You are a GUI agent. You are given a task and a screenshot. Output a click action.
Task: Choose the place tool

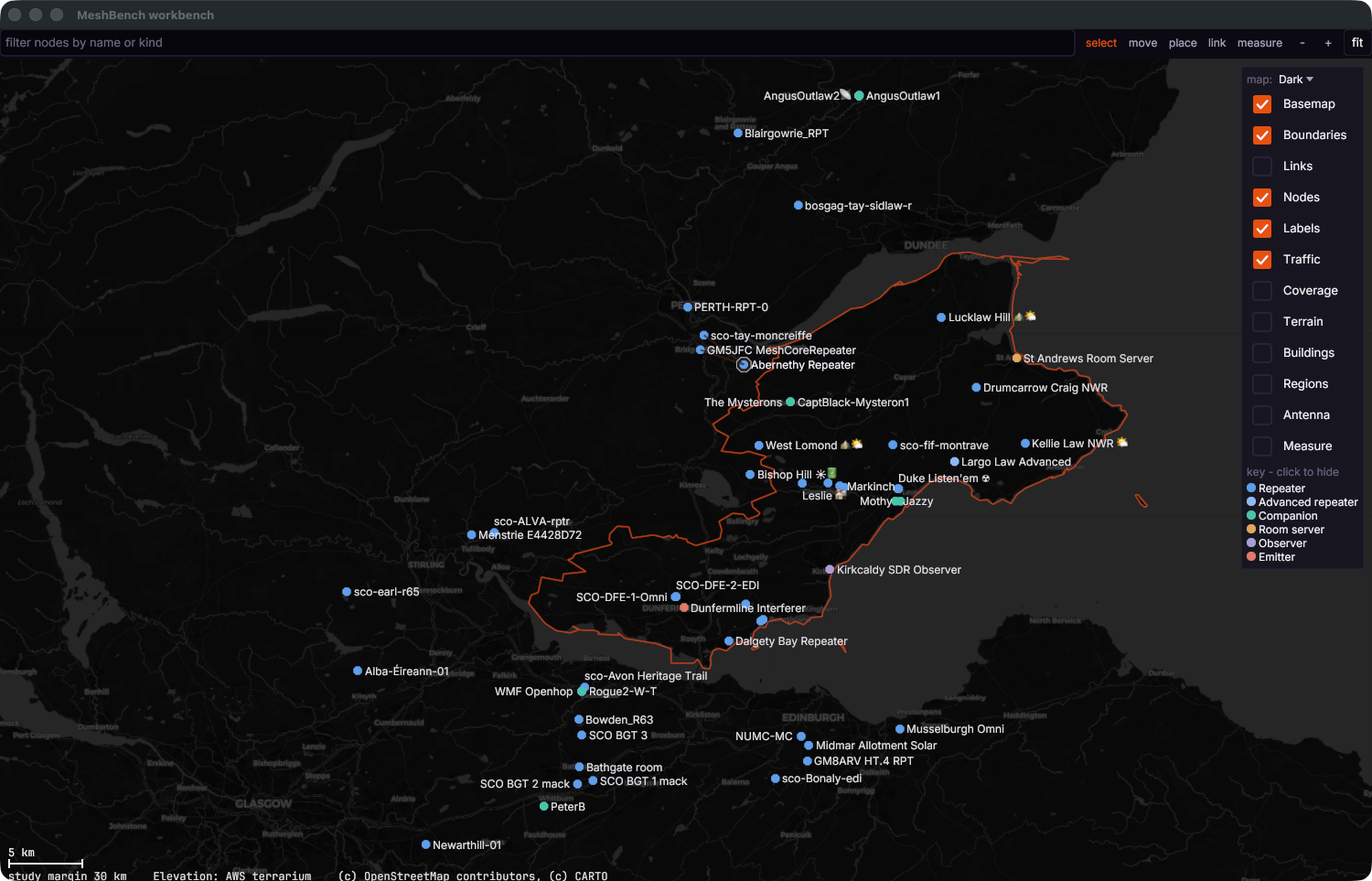(1183, 43)
